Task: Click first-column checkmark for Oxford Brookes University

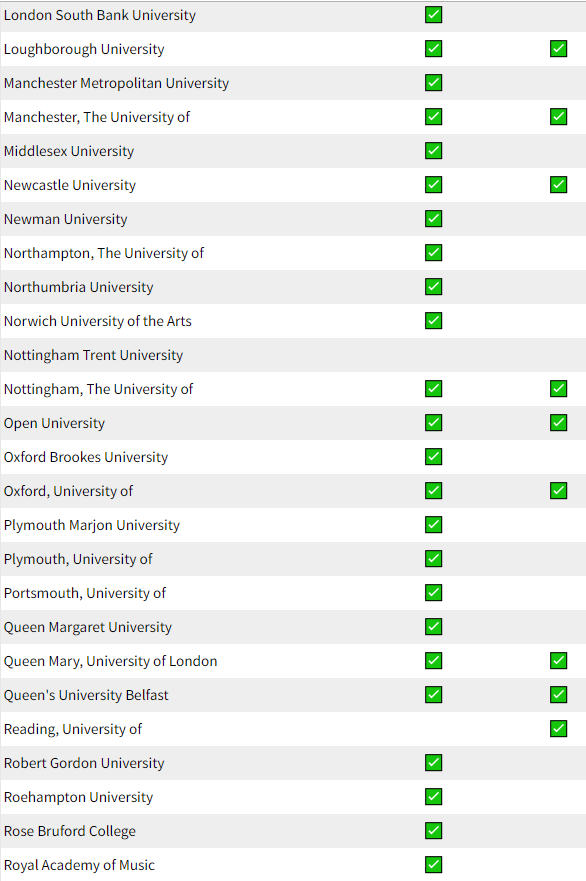Action: pyautogui.click(x=433, y=457)
